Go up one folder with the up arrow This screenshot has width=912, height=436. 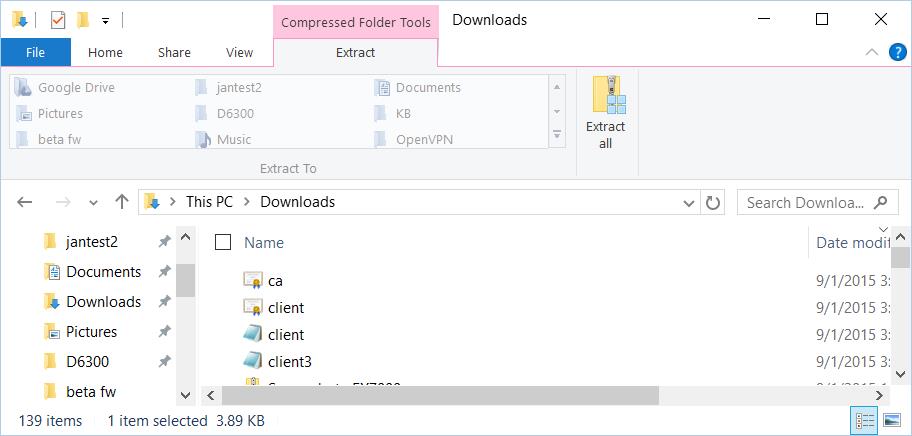click(122, 202)
